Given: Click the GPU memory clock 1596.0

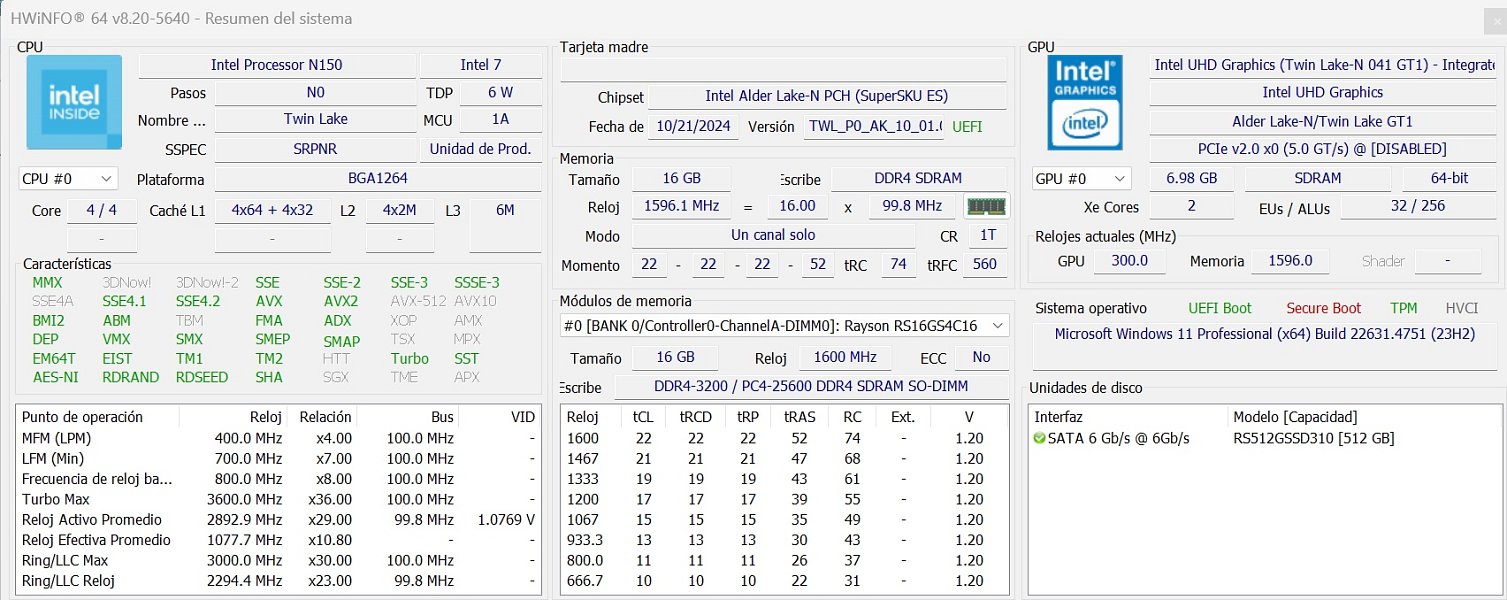Looking at the screenshot, I should tap(1290, 261).
